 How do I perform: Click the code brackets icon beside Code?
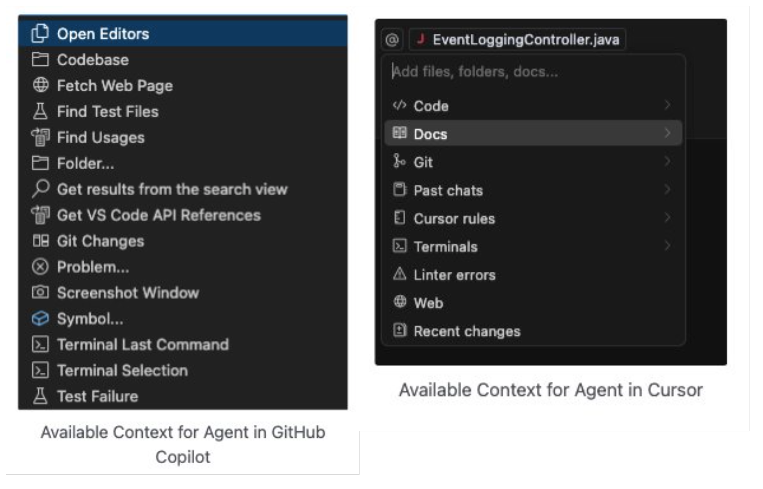tap(400, 105)
